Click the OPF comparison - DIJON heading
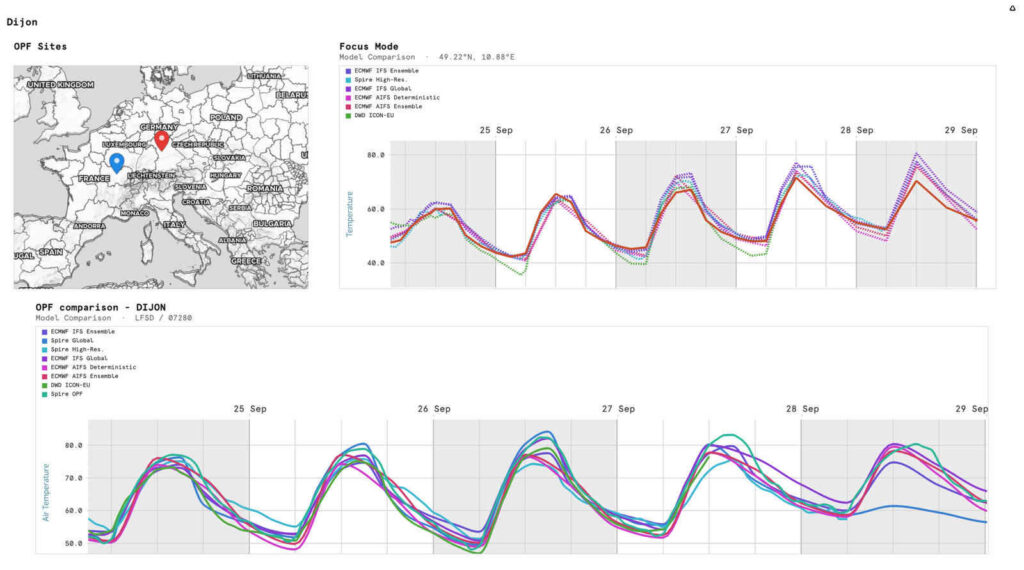The width and height of the screenshot is (1024, 570). click(x=101, y=307)
